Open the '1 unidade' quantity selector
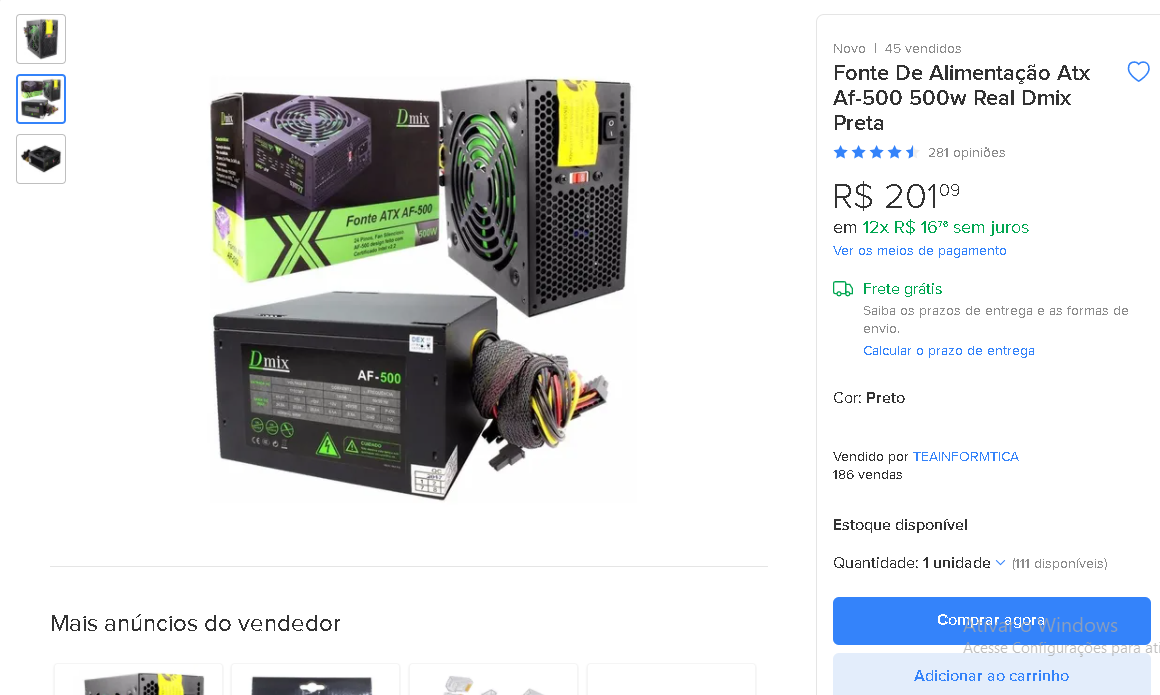Screen dimensions: 1160x695 pyautogui.click(x=956, y=563)
